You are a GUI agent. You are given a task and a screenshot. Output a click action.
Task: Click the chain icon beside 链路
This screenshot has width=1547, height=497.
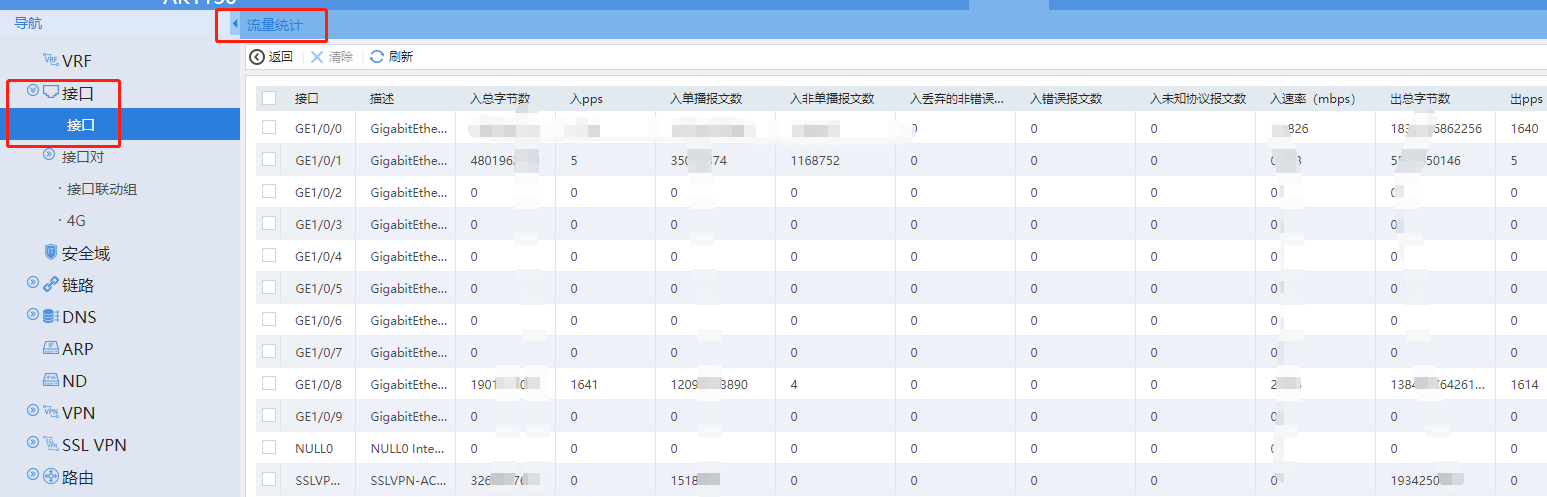[51, 285]
